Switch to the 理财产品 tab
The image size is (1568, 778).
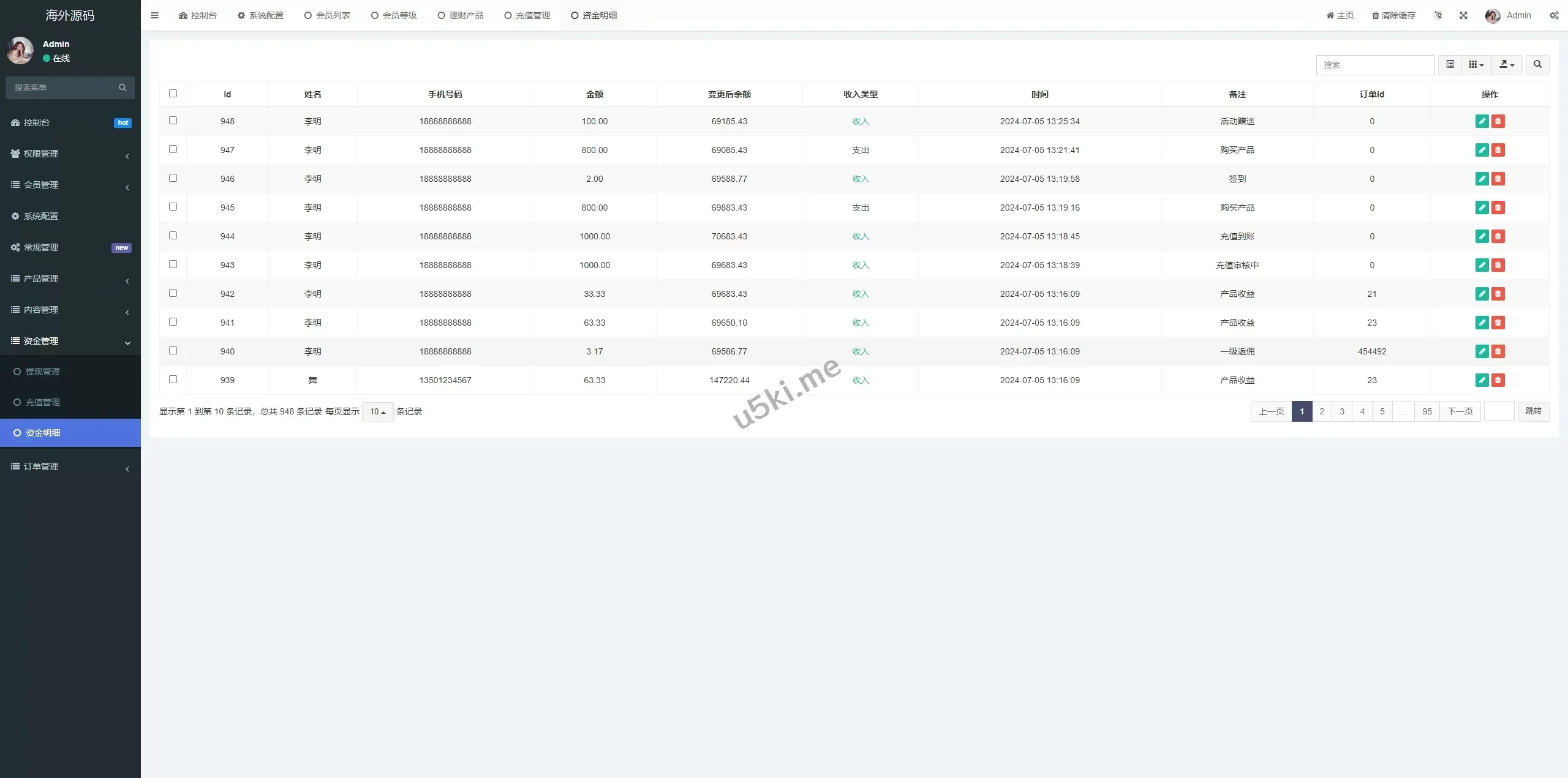(x=461, y=15)
